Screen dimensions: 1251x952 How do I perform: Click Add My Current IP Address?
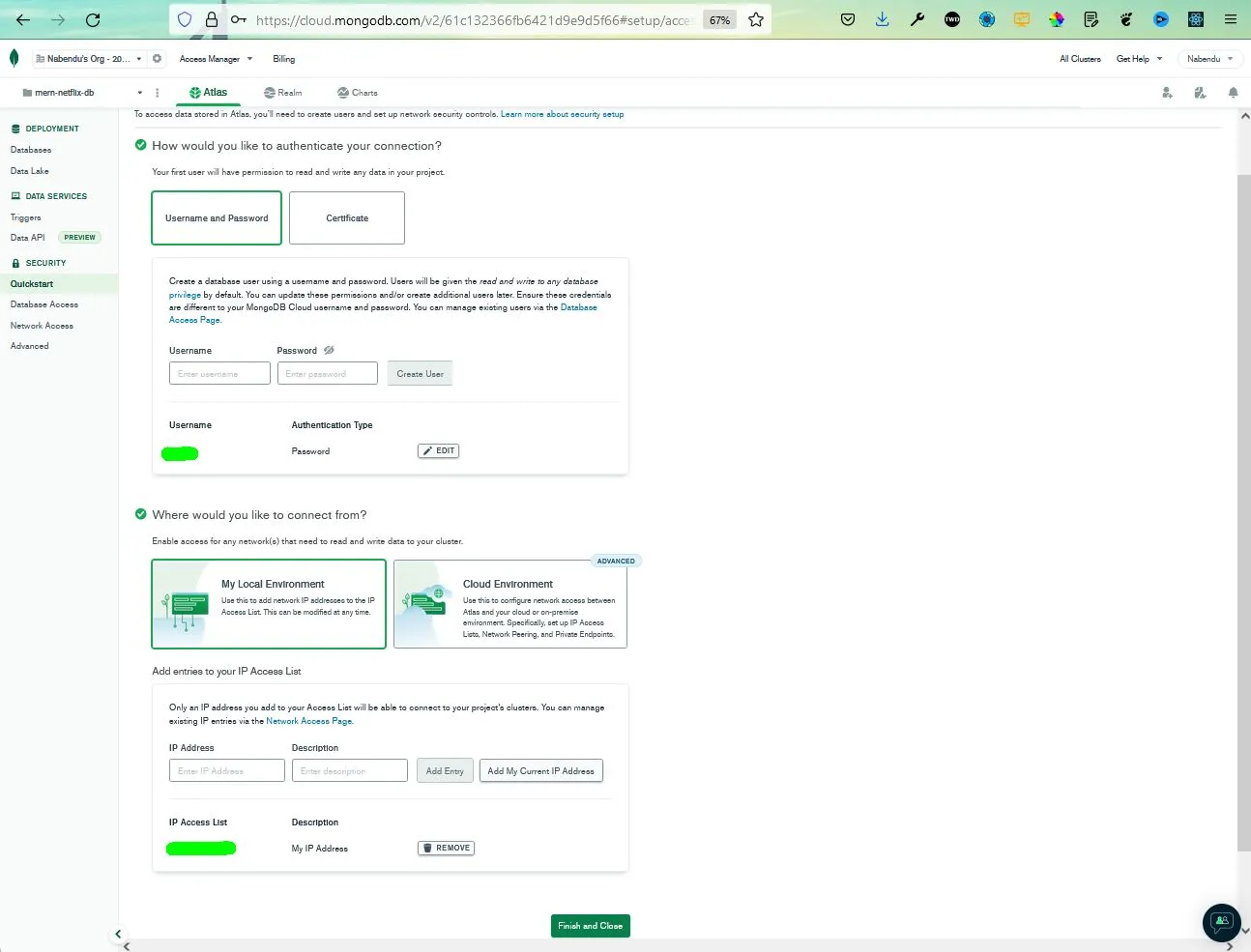[540, 770]
